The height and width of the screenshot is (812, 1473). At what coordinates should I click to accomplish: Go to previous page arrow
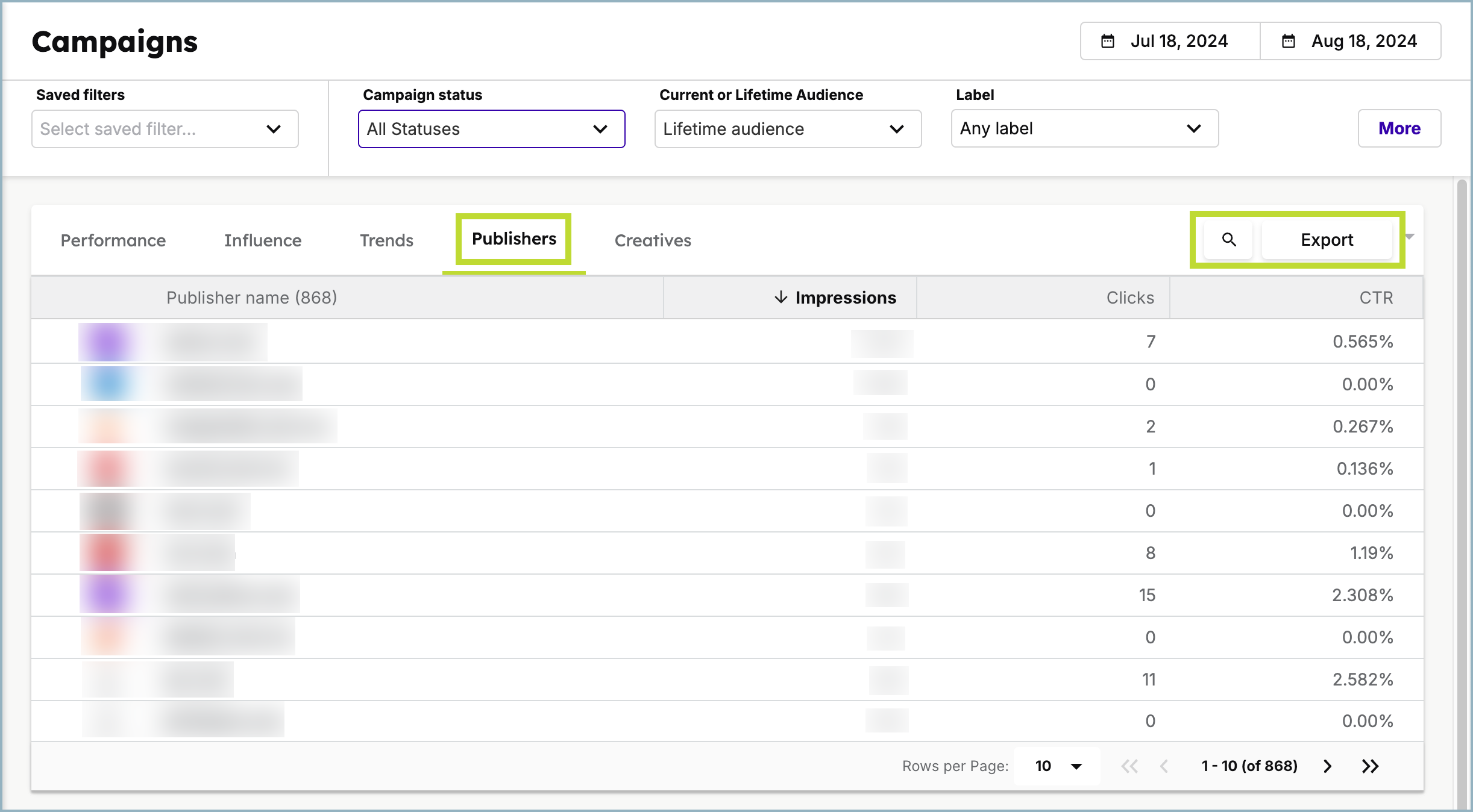(x=1164, y=766)
